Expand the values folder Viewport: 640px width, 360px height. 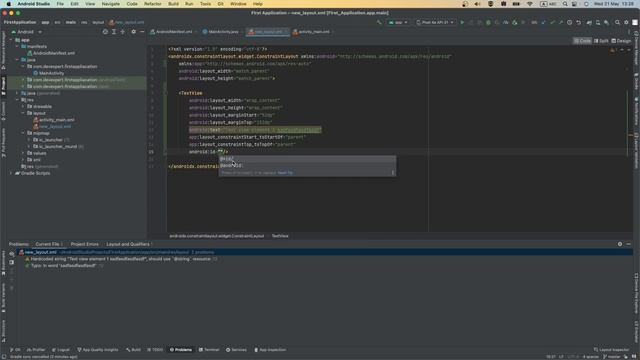(23, 153)
